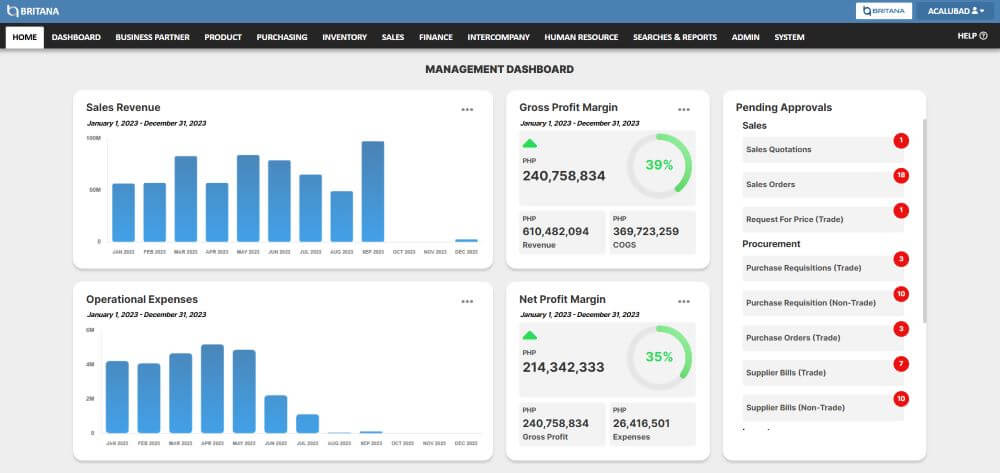
Task: Open Sales Quotations pending approvals
Action: (x=823, y=149)
